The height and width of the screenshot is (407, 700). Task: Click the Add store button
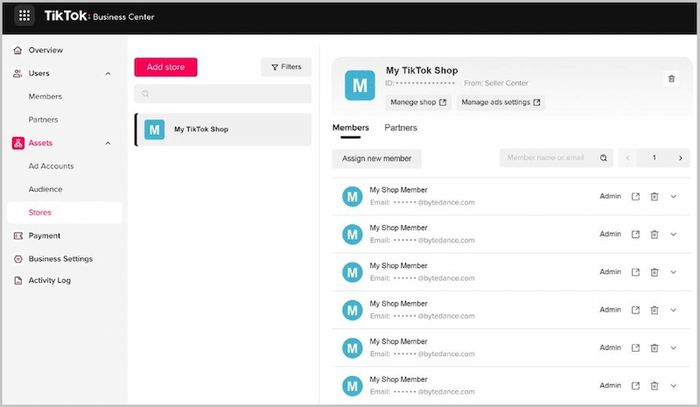coord(166,67)
